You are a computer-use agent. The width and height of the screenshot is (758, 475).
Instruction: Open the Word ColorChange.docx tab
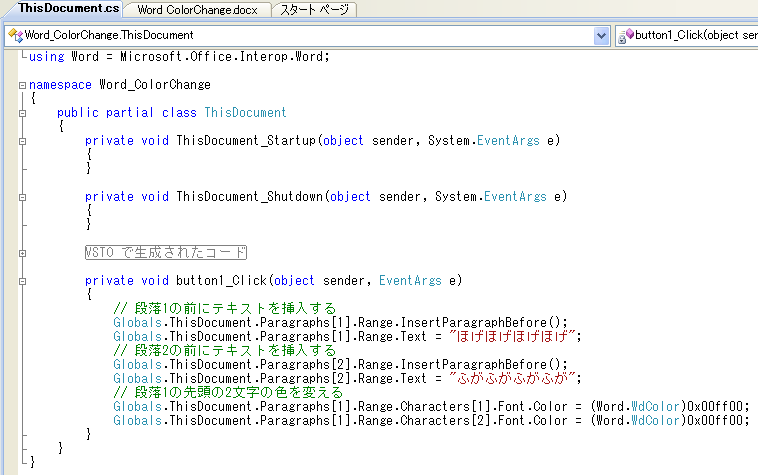point(197,10)
